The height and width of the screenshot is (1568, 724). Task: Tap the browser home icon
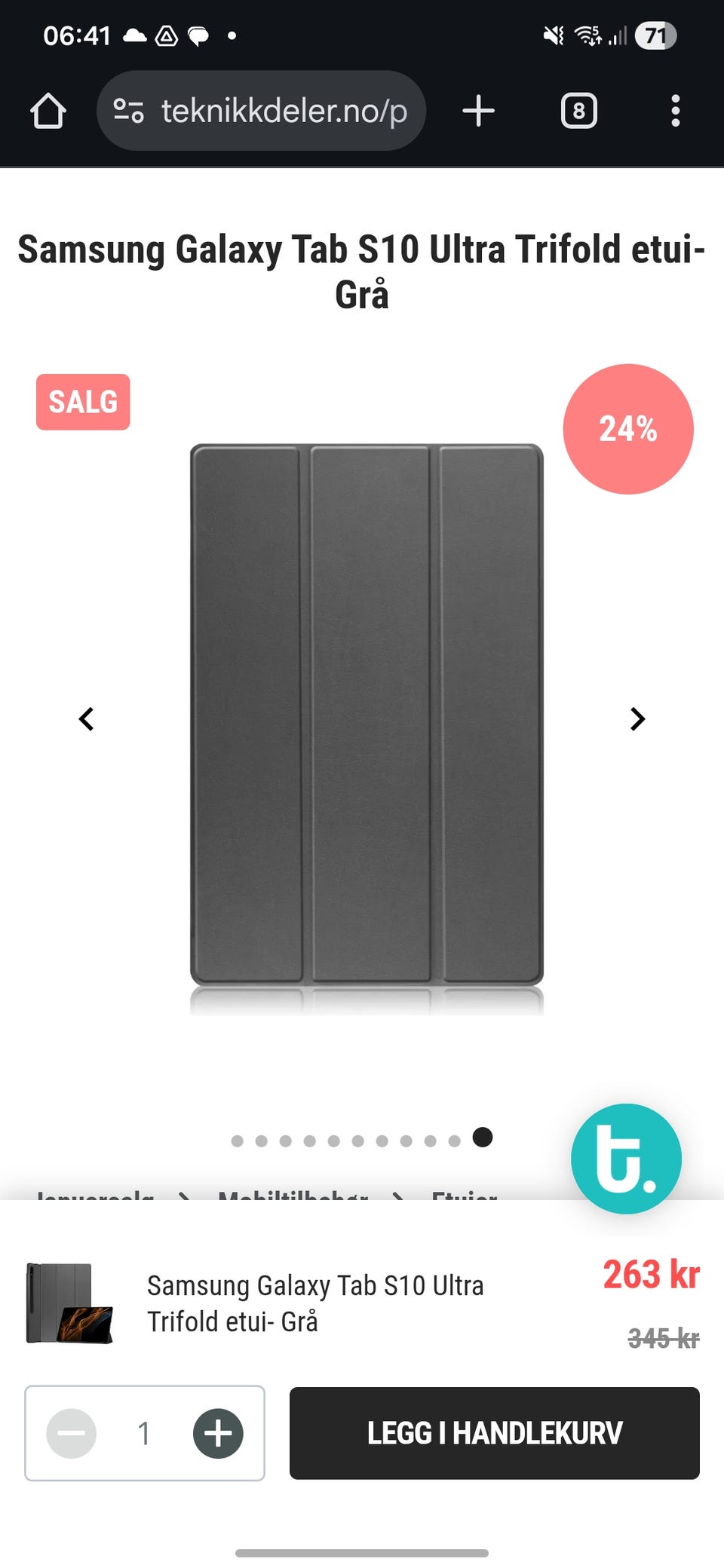[48, 111]
